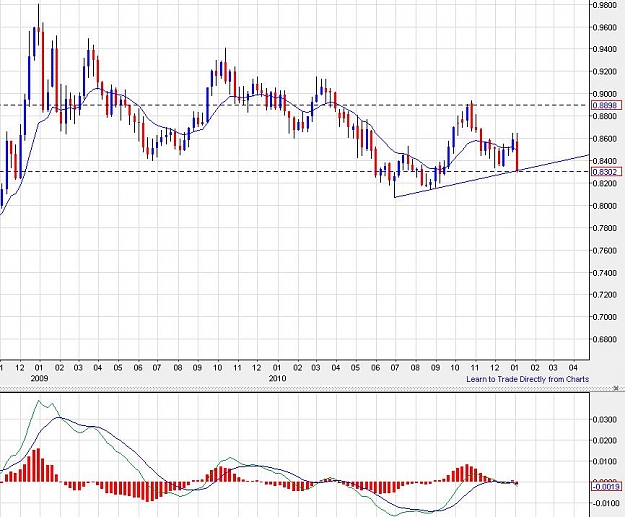Viewport: 625px width, 517px height.
Task: Click the 0.9400 price axis value
Action: pyautogui.click(x=604, y=49)
